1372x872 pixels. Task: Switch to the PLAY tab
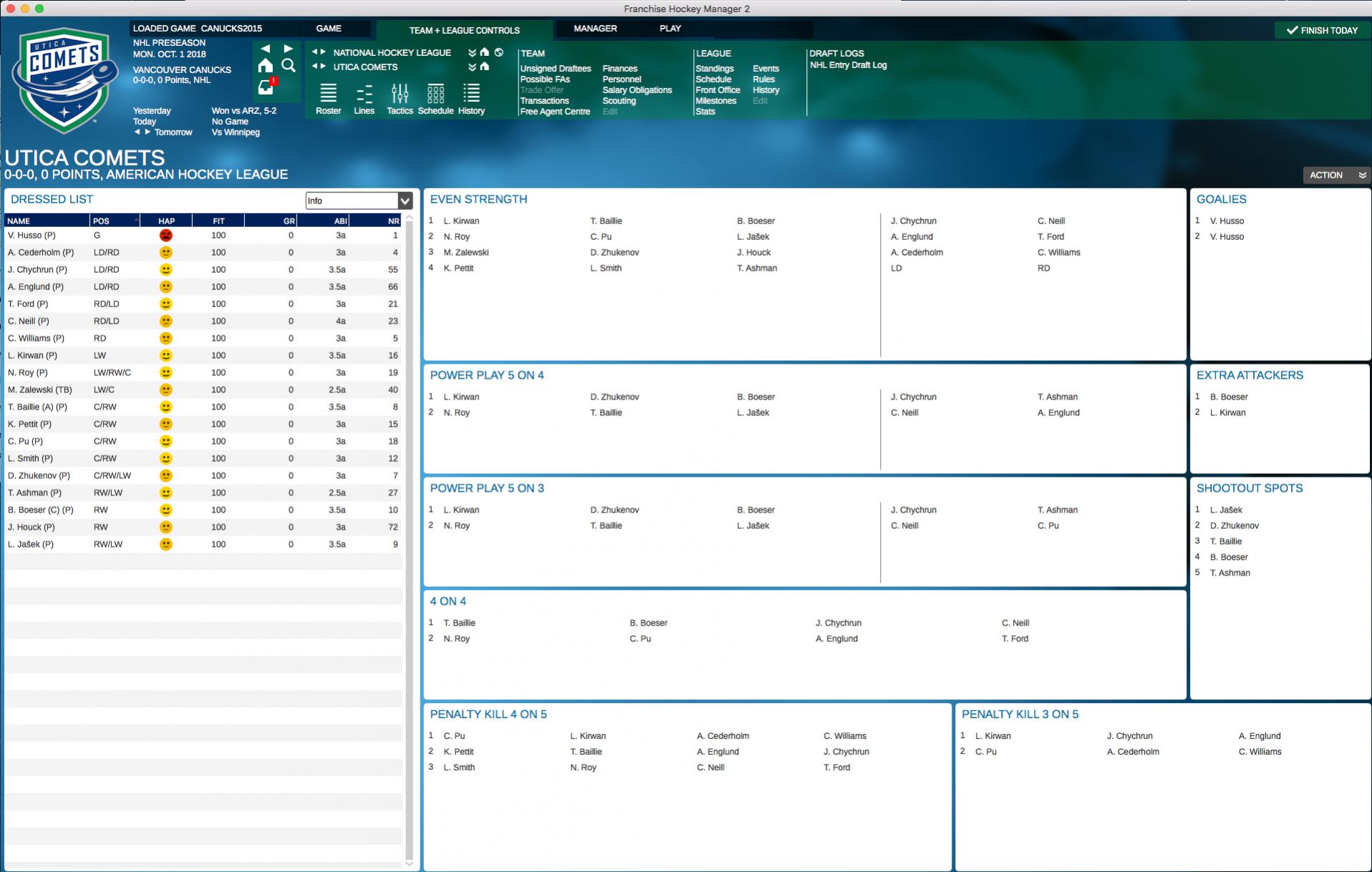pyautogui.click(x=670, y=29)
